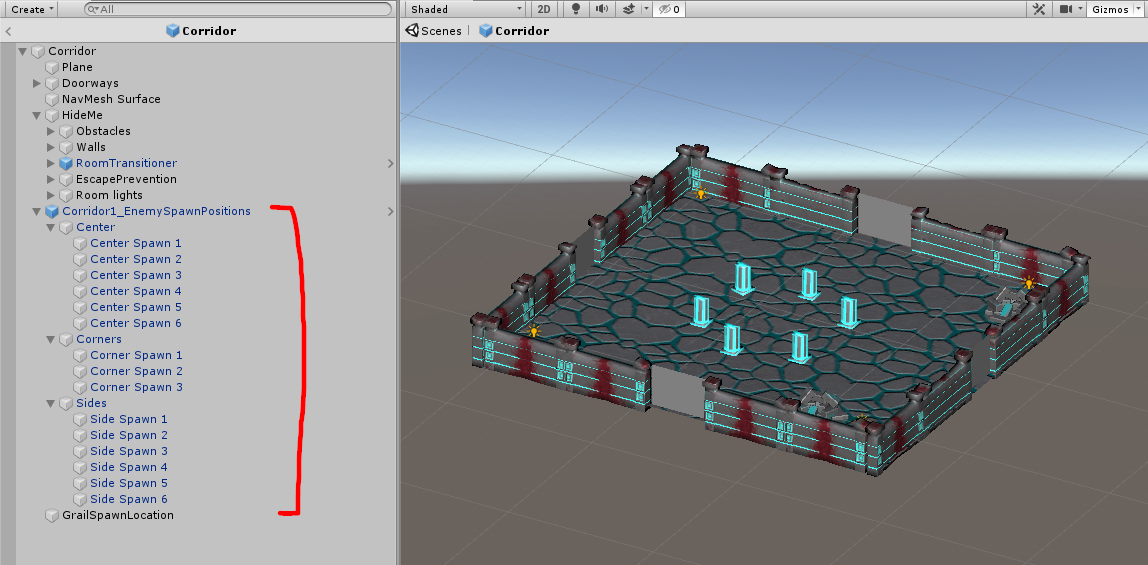Click the hierarchy search field

pyautogui.click(x=240, y=9)
